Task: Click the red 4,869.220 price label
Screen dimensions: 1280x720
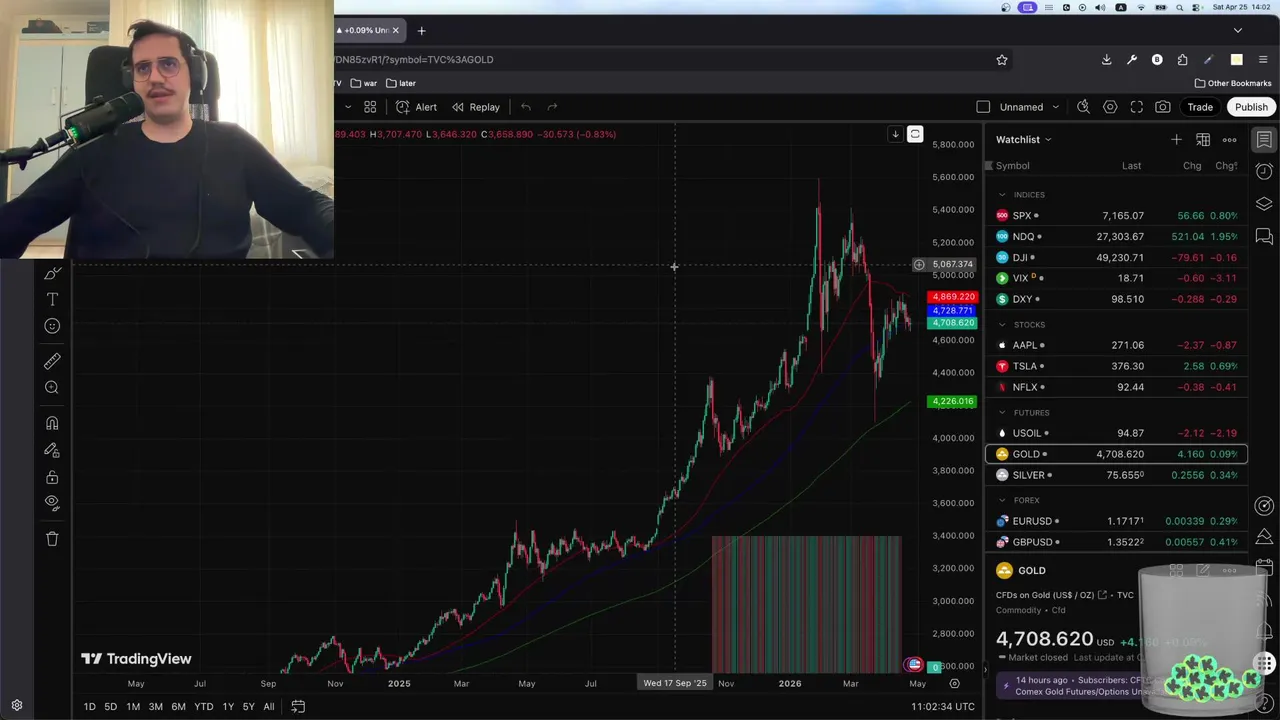Action: click(952, 297)
